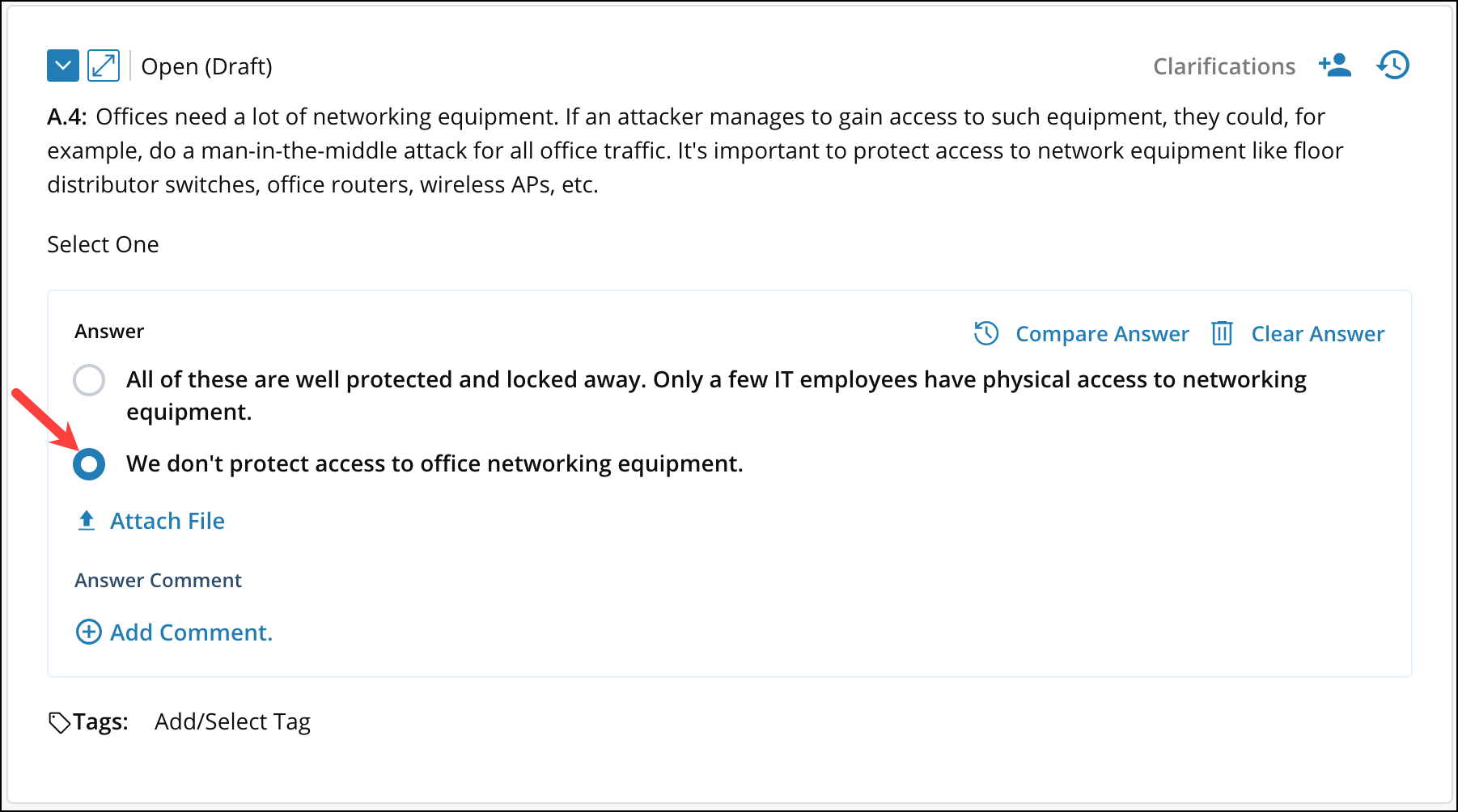Collapse question with blue chevron button
Viewport: 1458px width, 812px height.
tap(63, 66)
